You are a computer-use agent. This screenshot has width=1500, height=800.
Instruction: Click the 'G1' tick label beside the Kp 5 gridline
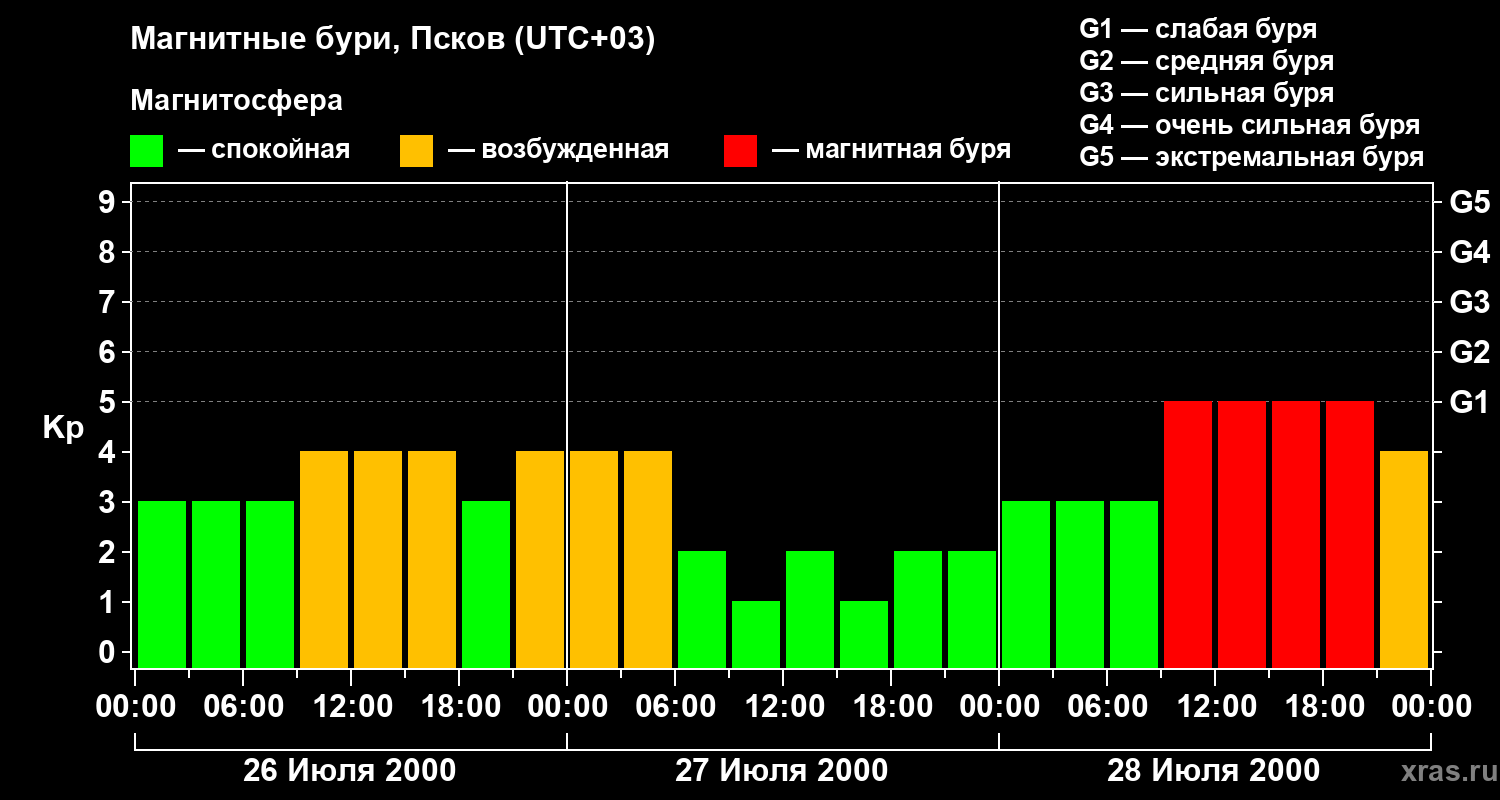[1469, 402]
